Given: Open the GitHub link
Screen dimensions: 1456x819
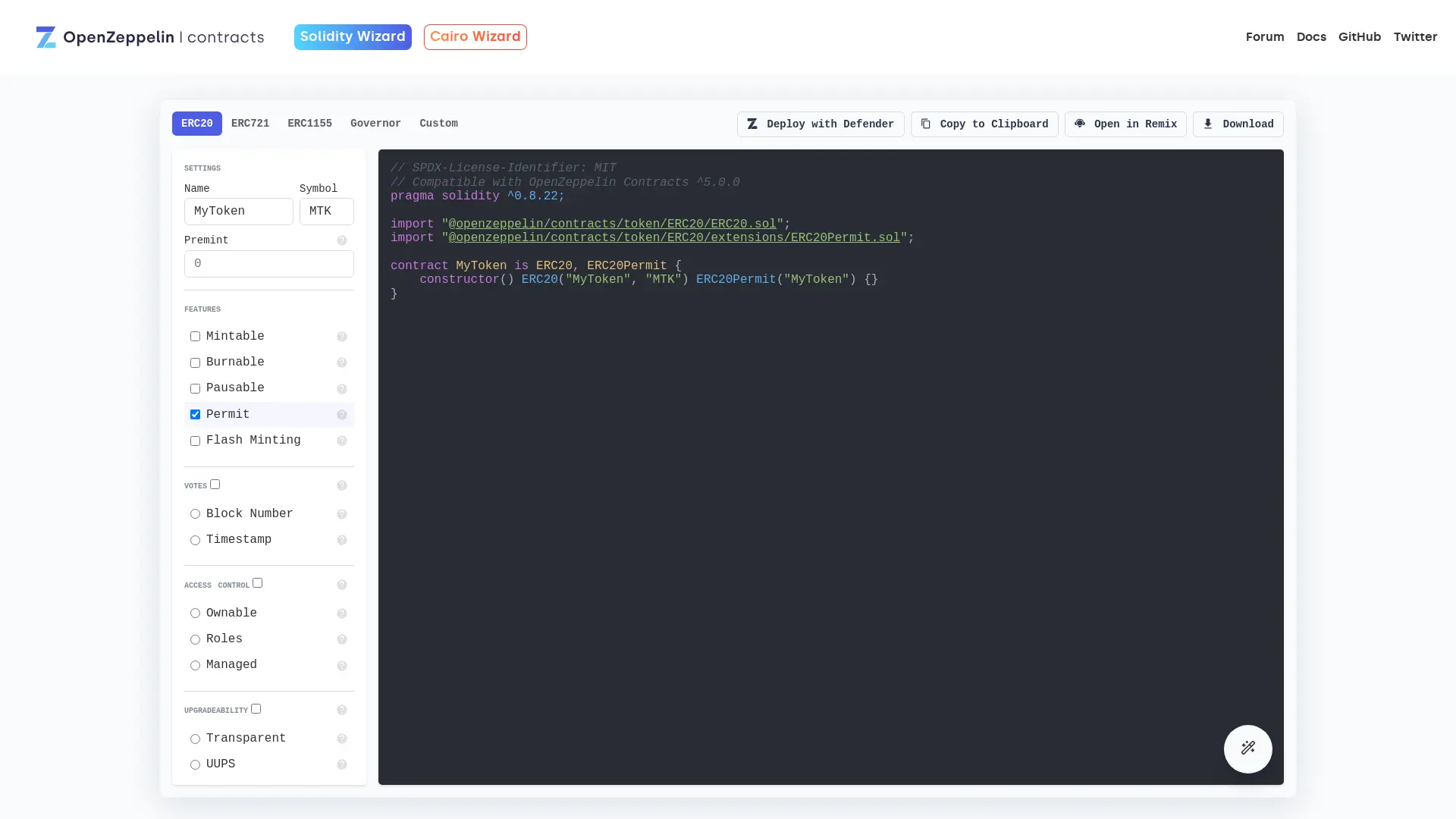Looking at the screenshot, I should pos(1360,36).
